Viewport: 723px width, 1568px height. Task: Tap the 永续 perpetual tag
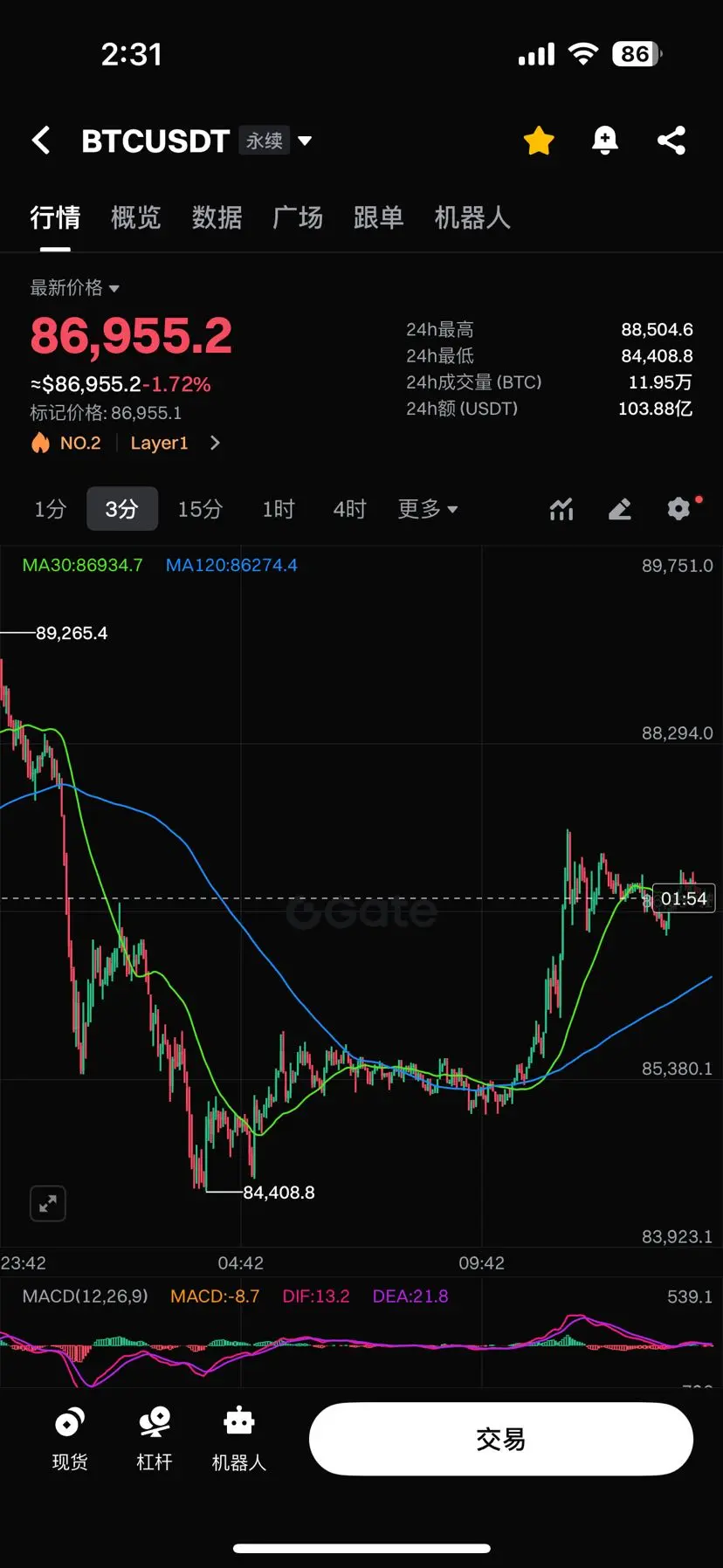[x=265, y=141]
